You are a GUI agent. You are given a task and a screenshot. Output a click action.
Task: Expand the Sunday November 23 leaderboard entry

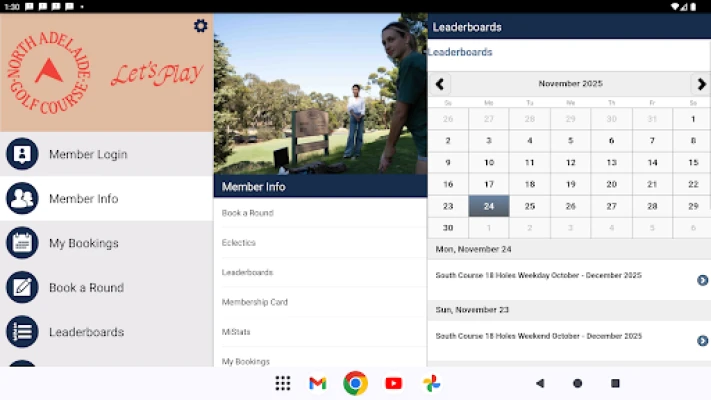[x=702, y=341]
